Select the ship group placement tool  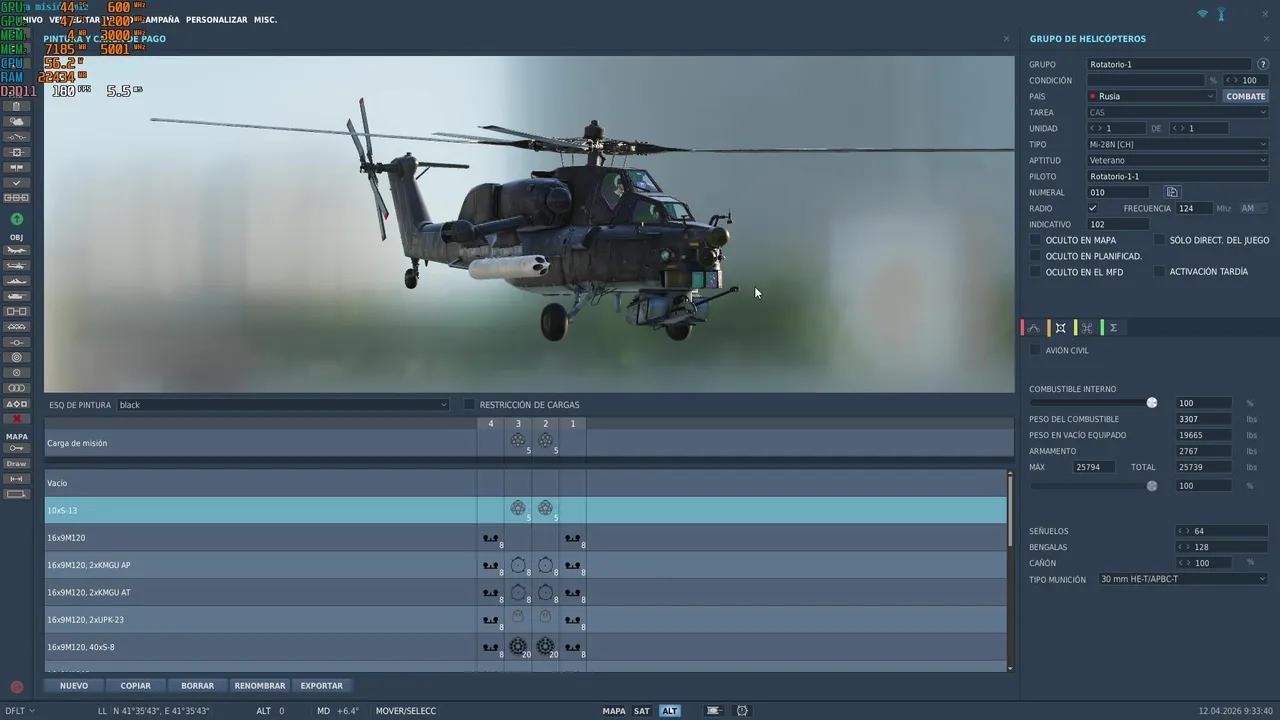click(16, 281)
